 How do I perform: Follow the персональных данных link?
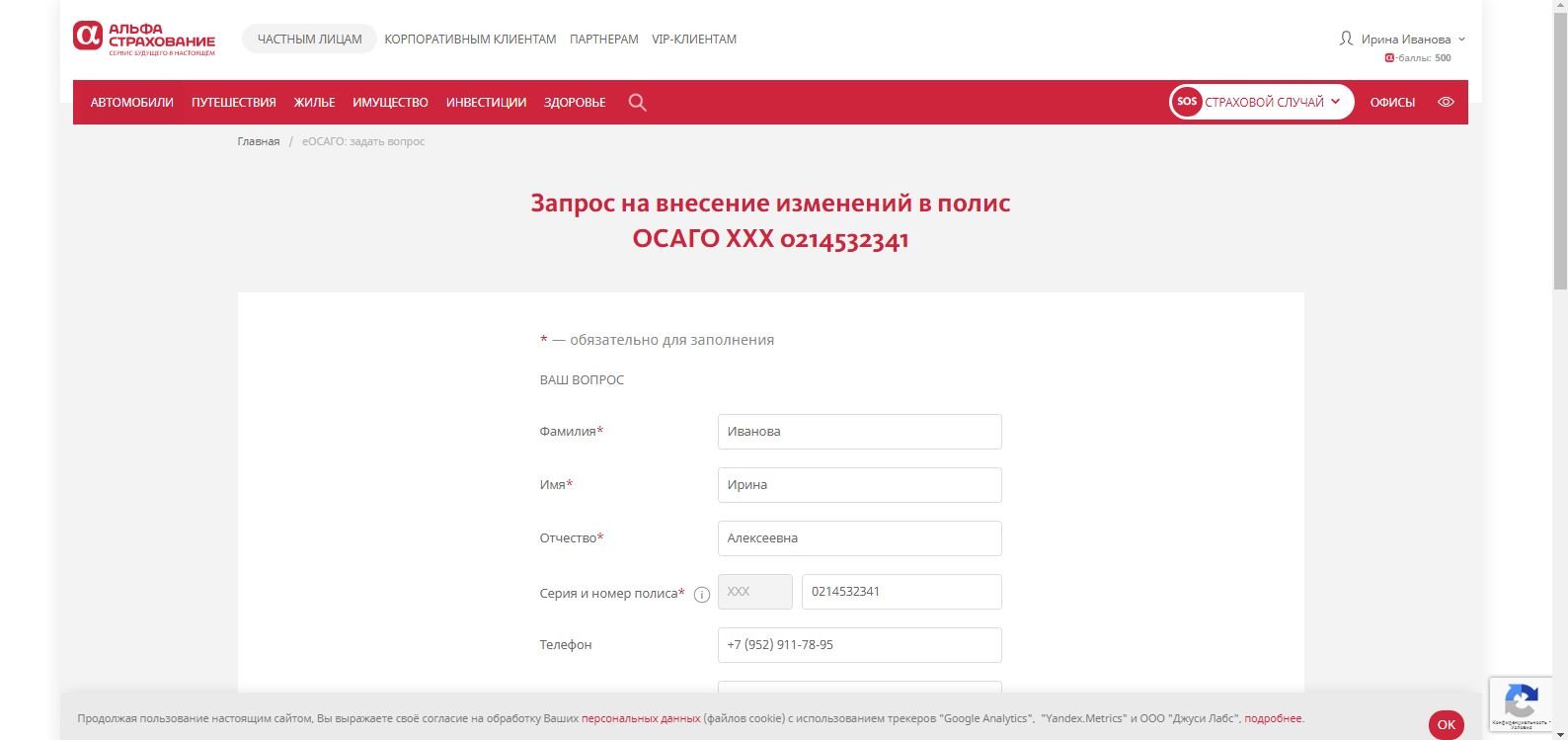[641, 718]
